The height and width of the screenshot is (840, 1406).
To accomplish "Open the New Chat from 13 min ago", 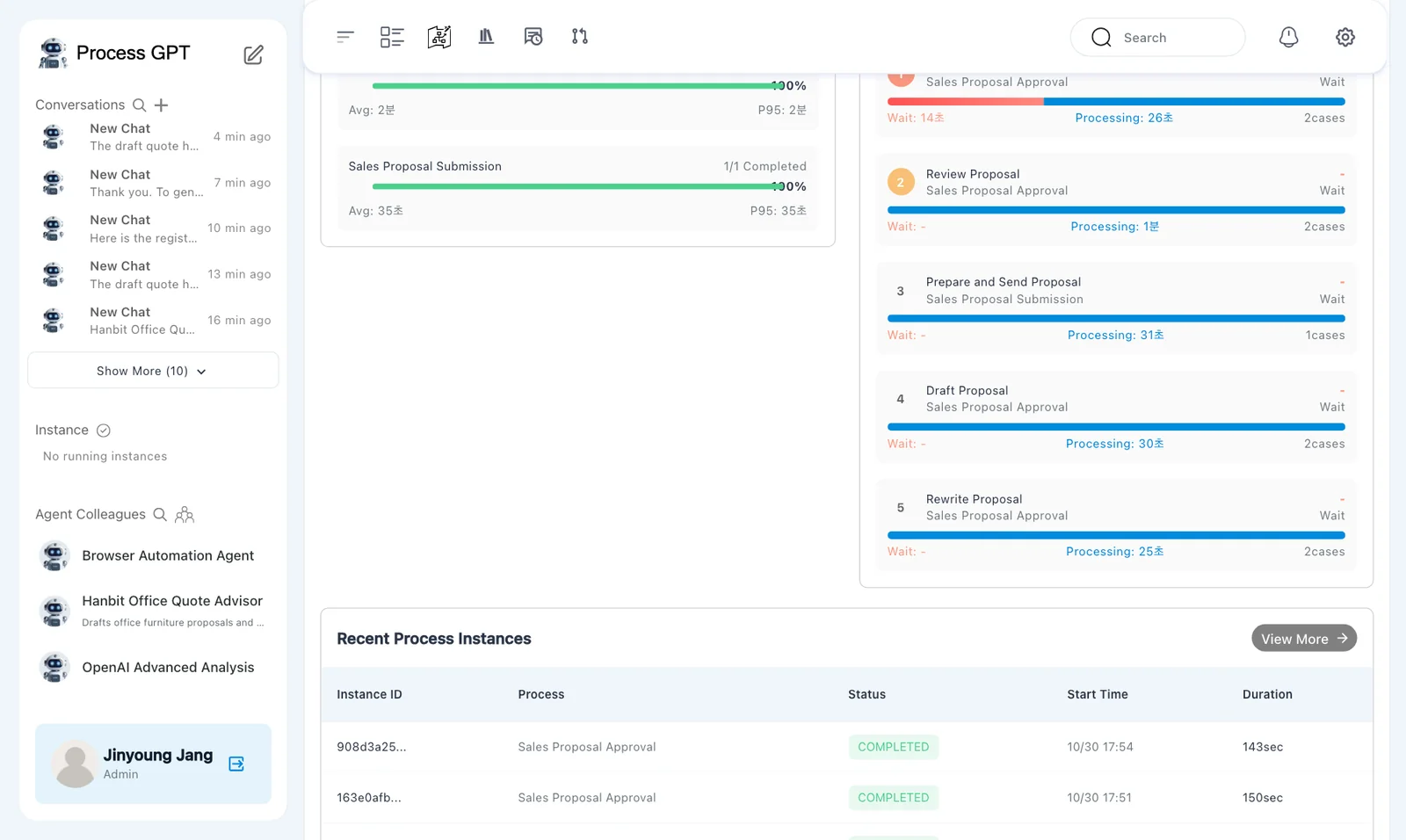I will 155,275.
